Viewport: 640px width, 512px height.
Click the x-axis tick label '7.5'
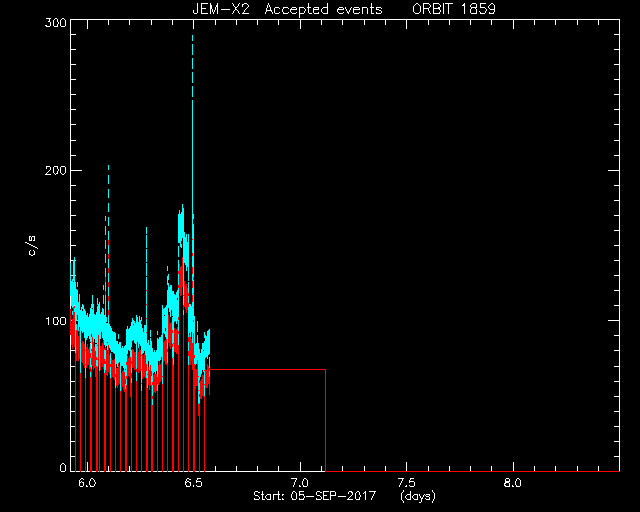pyautogui.click(x=407, y=483)
